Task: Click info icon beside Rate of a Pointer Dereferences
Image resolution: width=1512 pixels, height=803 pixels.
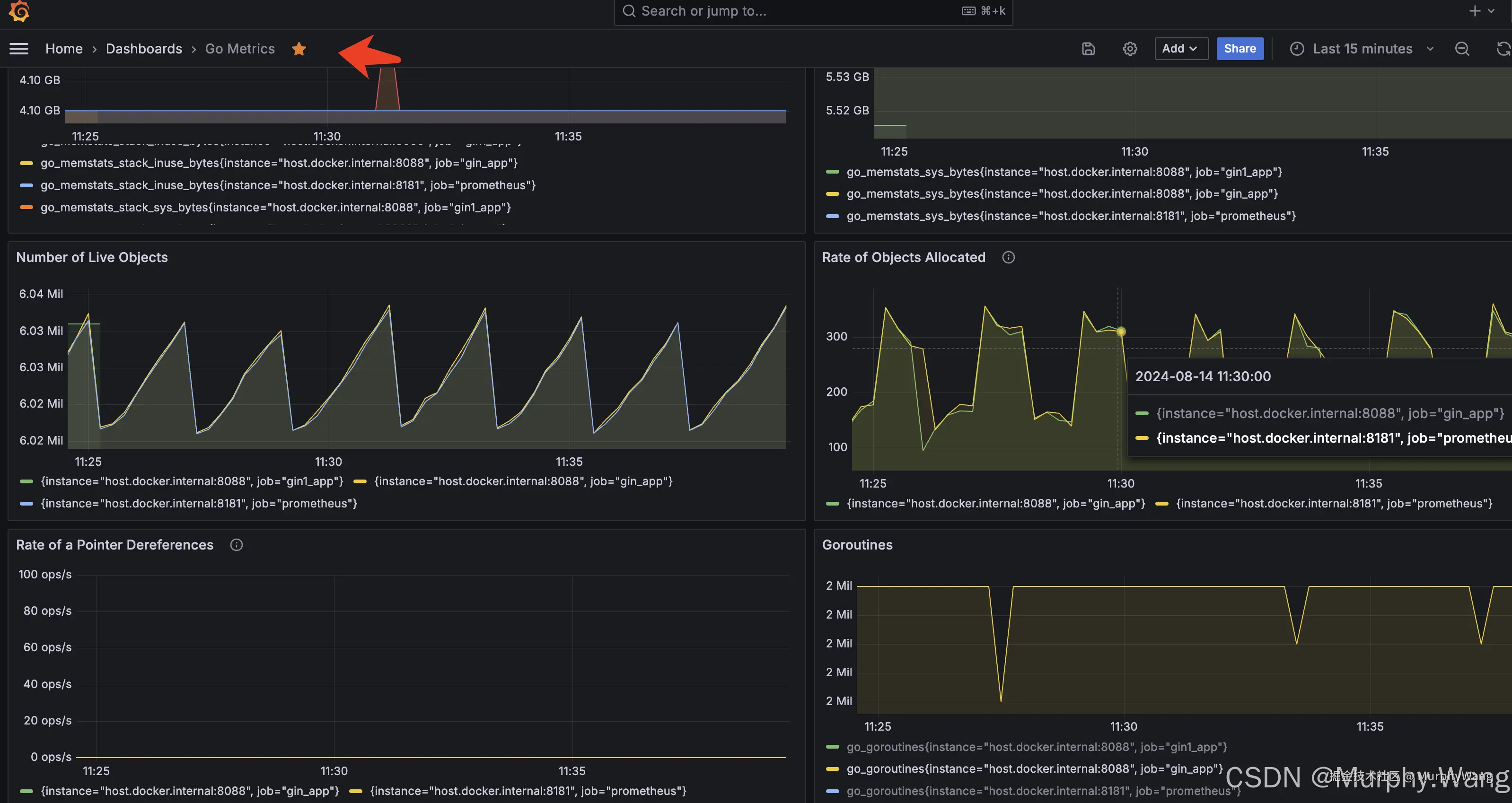Action: (236, 545)
